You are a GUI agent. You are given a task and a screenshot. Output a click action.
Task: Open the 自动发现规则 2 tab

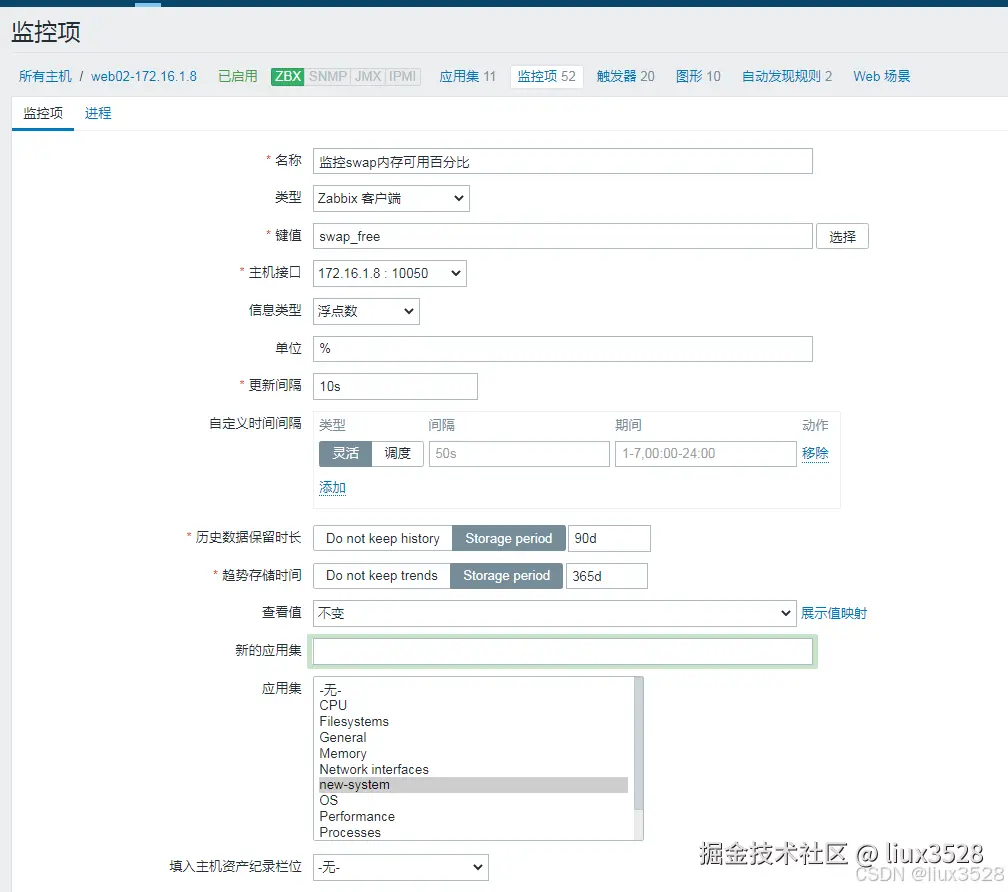coord(786,76)
